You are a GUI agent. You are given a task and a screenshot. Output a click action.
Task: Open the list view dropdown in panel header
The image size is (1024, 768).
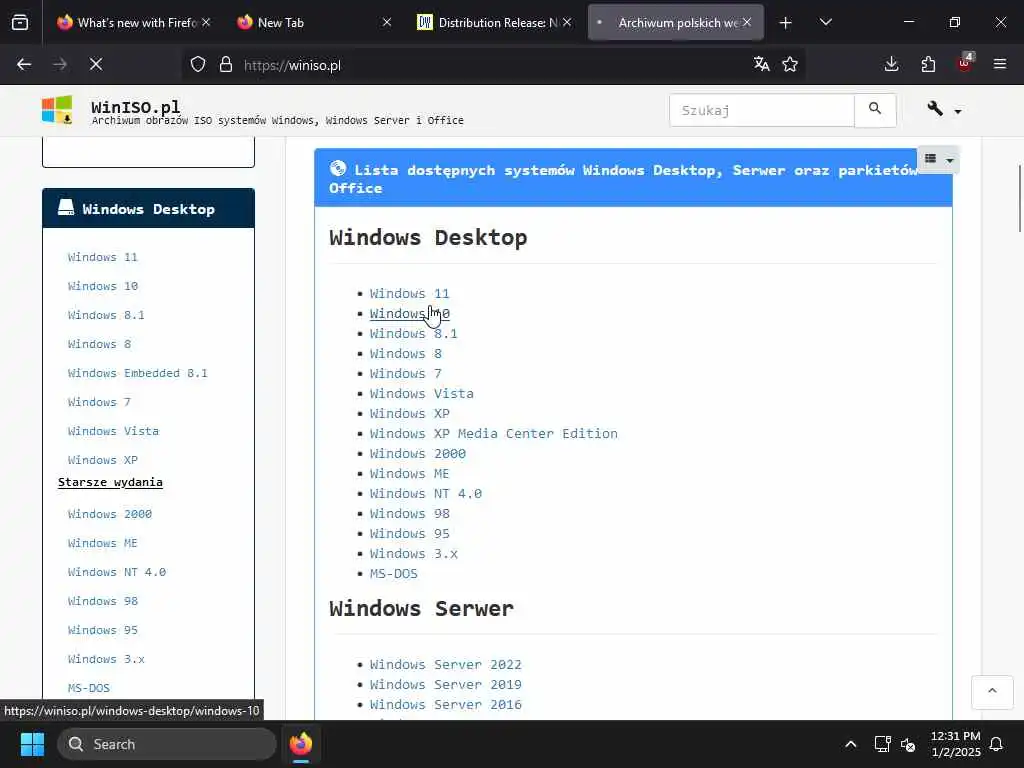(x=939, y=159)
